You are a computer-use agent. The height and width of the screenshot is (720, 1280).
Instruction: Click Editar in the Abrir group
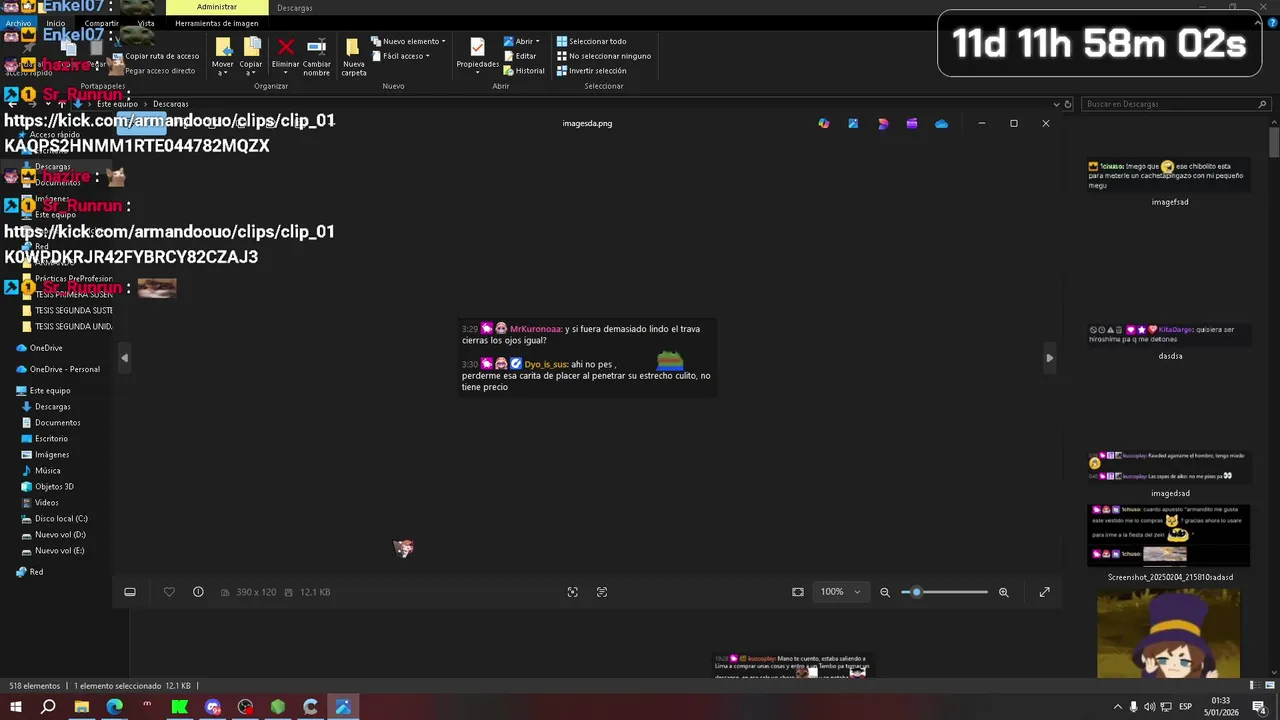(x=520, y=56)
